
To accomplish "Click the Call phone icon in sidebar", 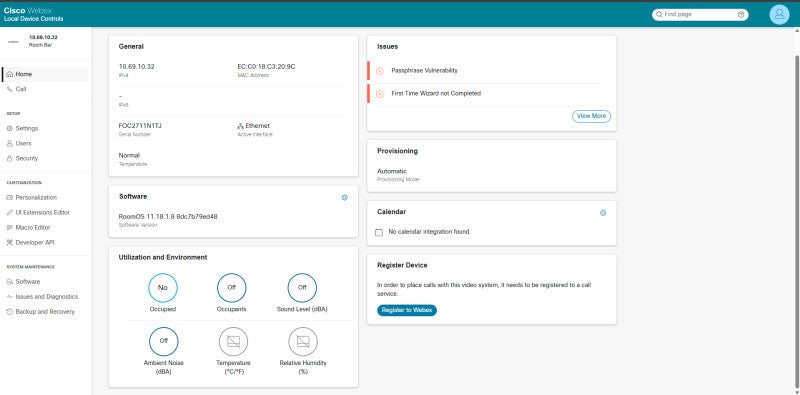I will (x=9, y=89).
